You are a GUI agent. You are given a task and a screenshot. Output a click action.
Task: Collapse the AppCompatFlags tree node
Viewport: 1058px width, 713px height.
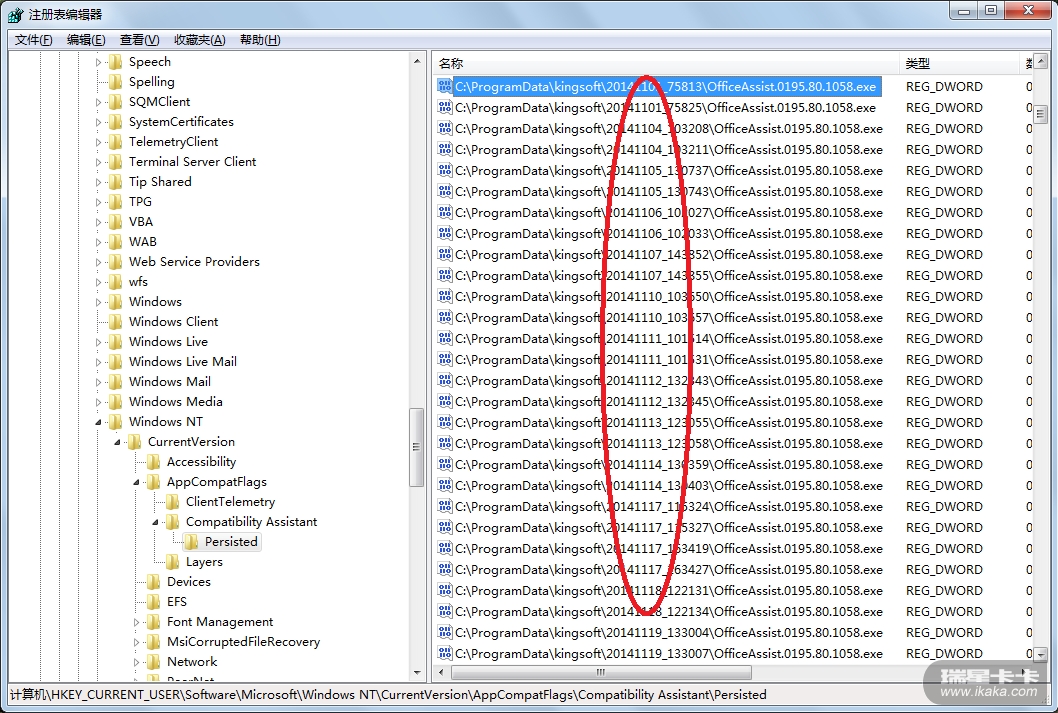pos(136,482)
